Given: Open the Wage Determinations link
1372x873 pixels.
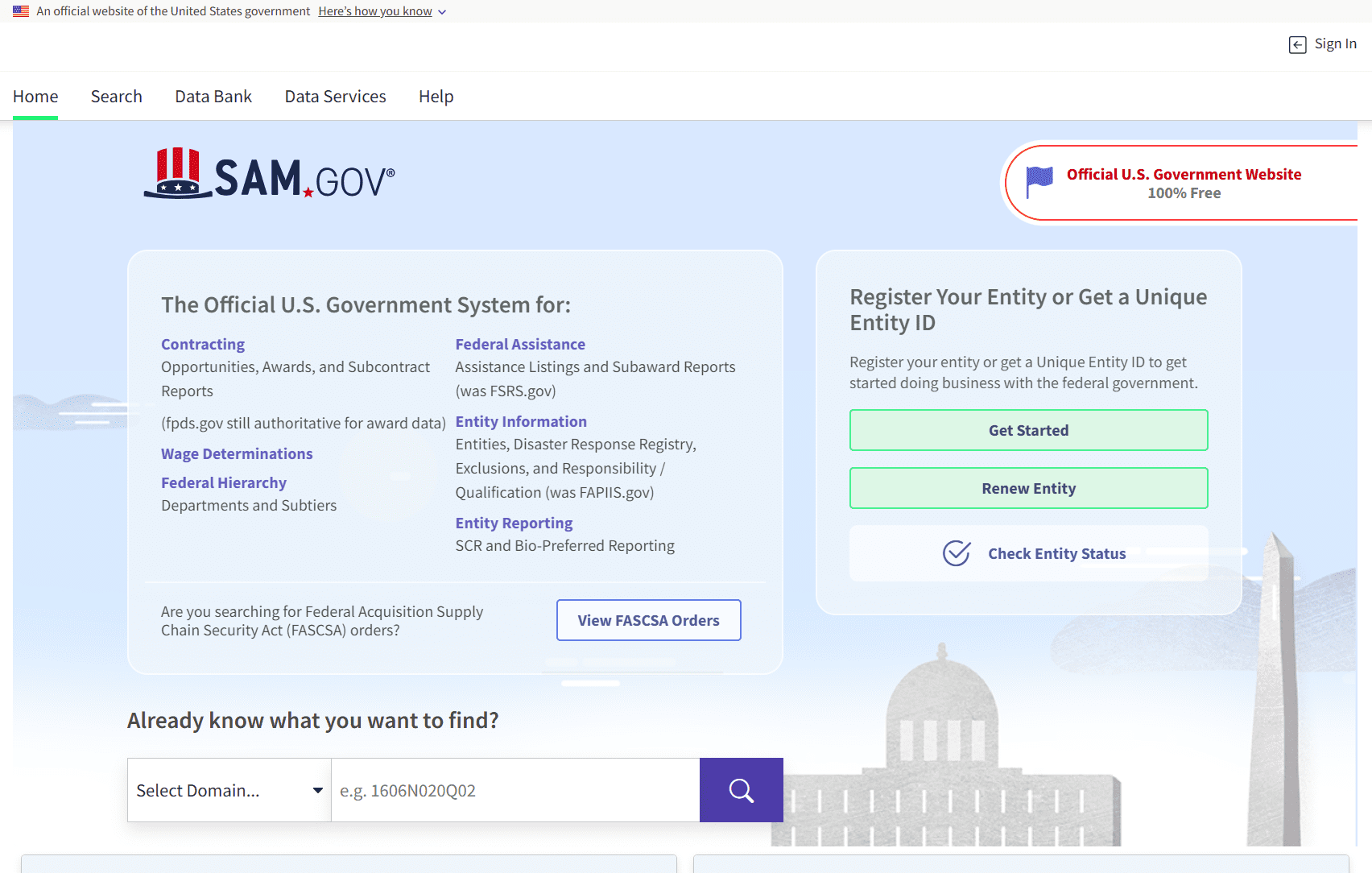Looking at the screenshot, I should pyautogui.click(x=237, y=453).
